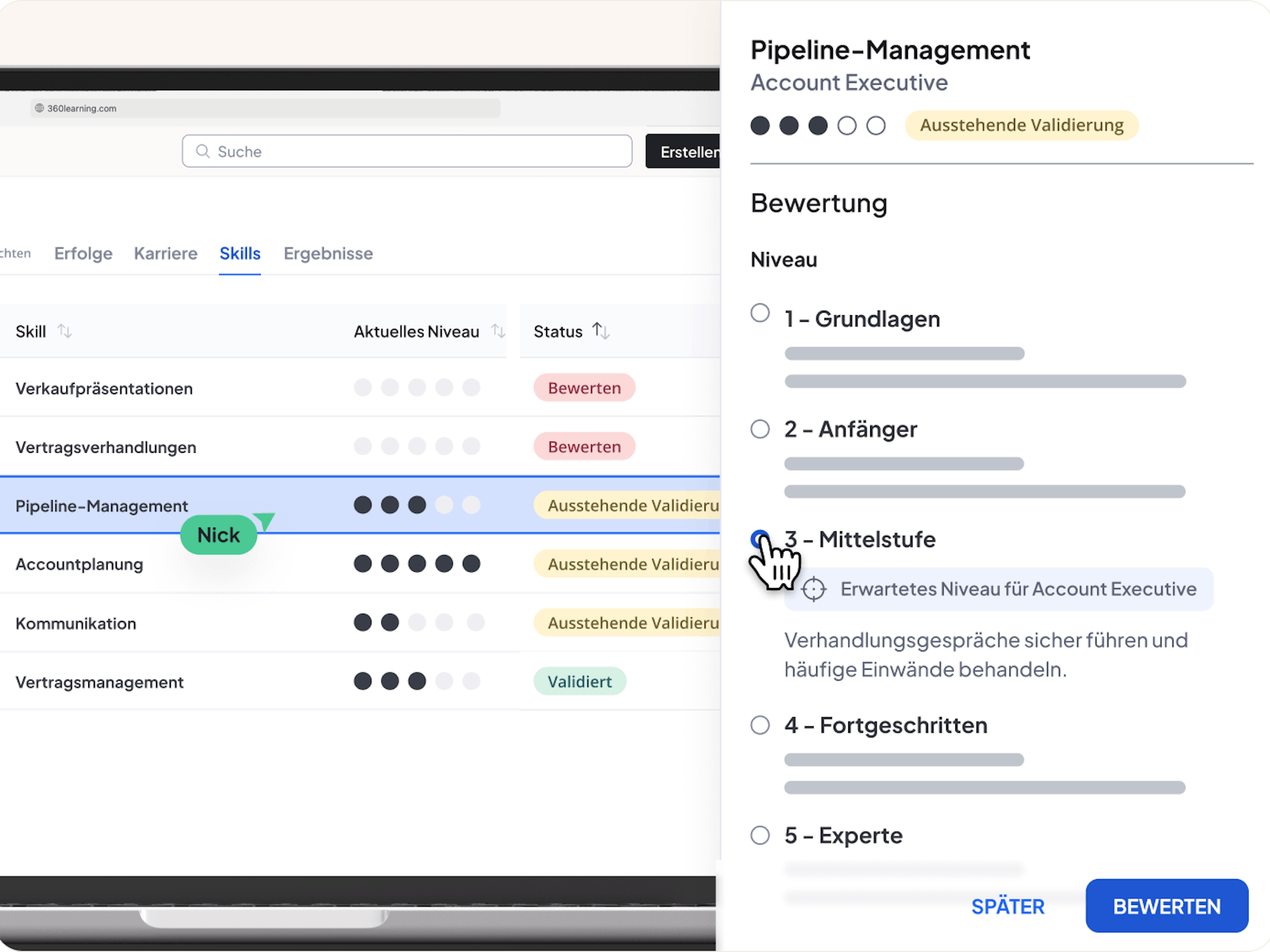This screenshot has width=1270, height=952.
Task: Click the magnifier icon in Suche field
Action: point(202,151)
